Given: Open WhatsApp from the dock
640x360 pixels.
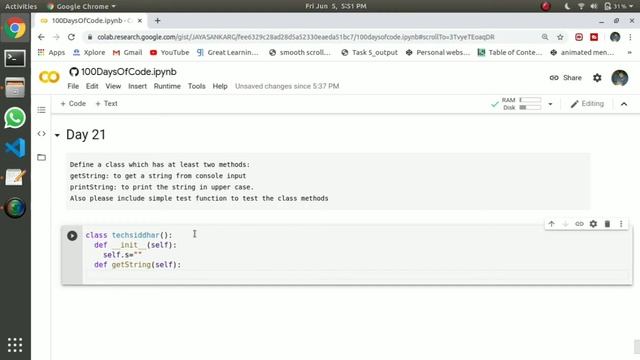Looking at the screenshot, I should (15, 118).
